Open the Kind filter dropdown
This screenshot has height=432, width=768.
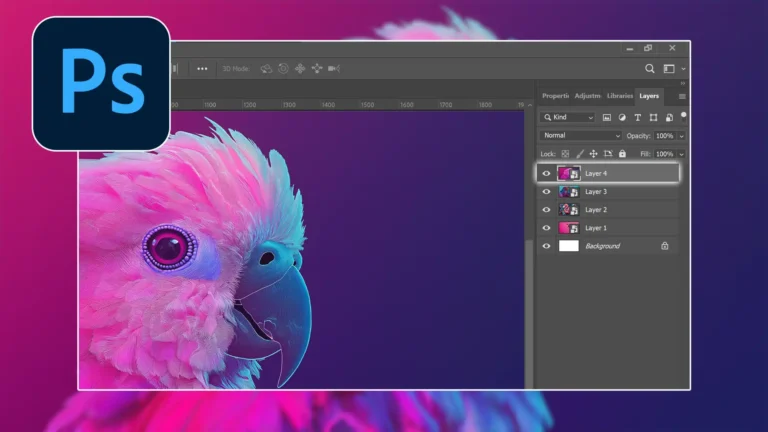tap(568, 118)
